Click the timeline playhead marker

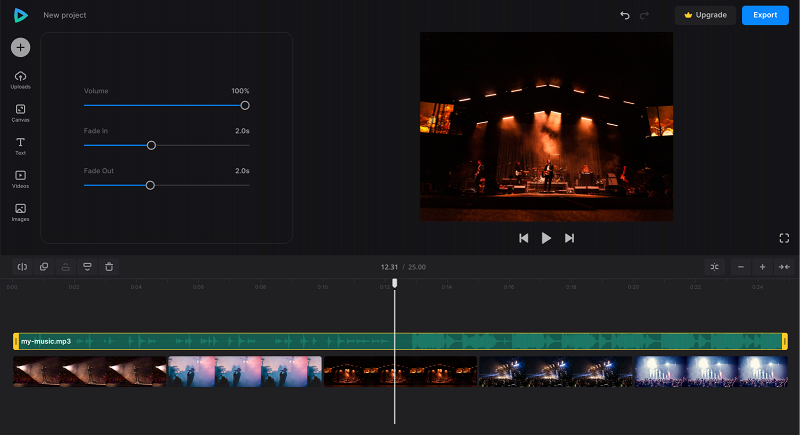394,283
